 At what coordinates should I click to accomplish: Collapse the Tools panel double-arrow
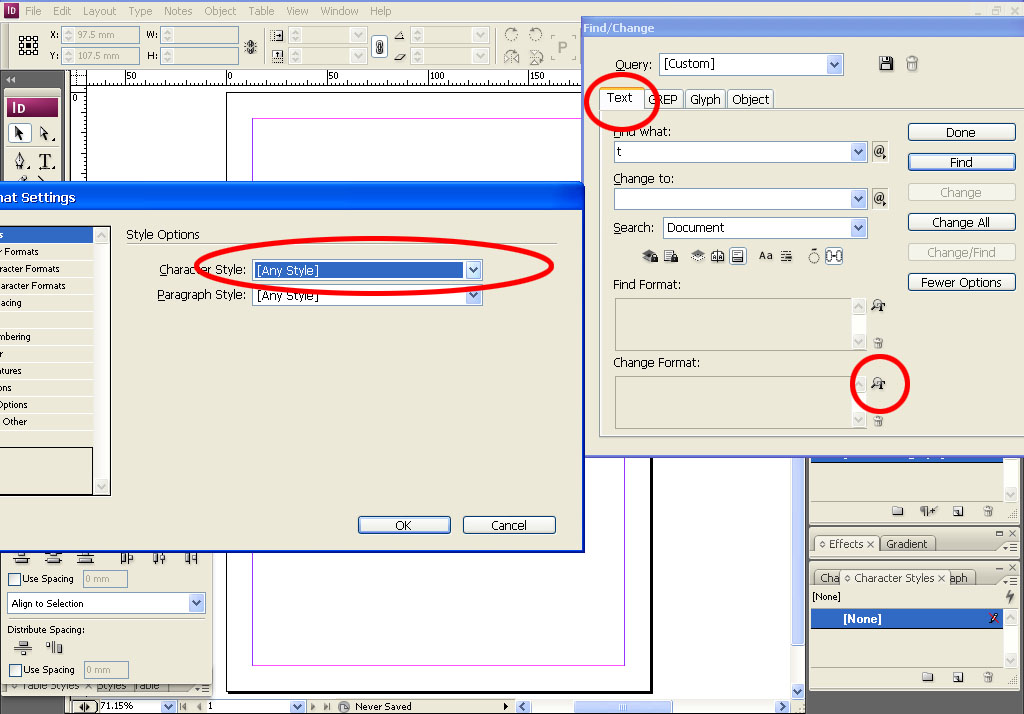[x=10, y=79]
